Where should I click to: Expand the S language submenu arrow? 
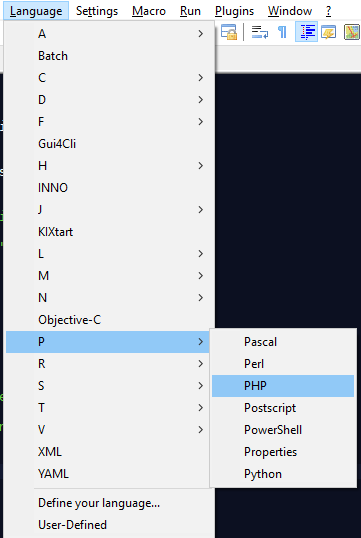coord(201,386)
